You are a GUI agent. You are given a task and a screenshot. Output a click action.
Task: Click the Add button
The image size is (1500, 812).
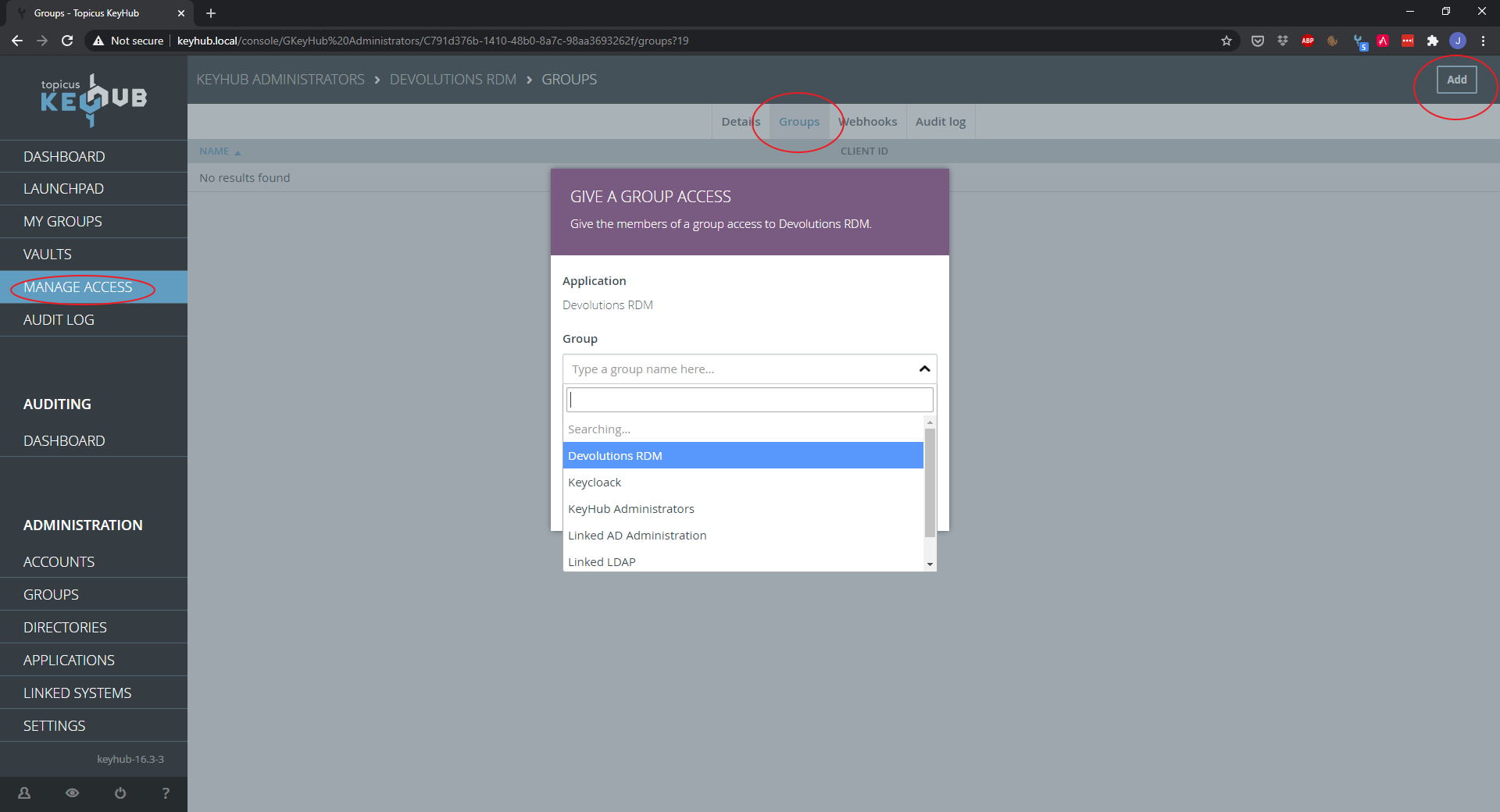click(x=1456, y=80)
